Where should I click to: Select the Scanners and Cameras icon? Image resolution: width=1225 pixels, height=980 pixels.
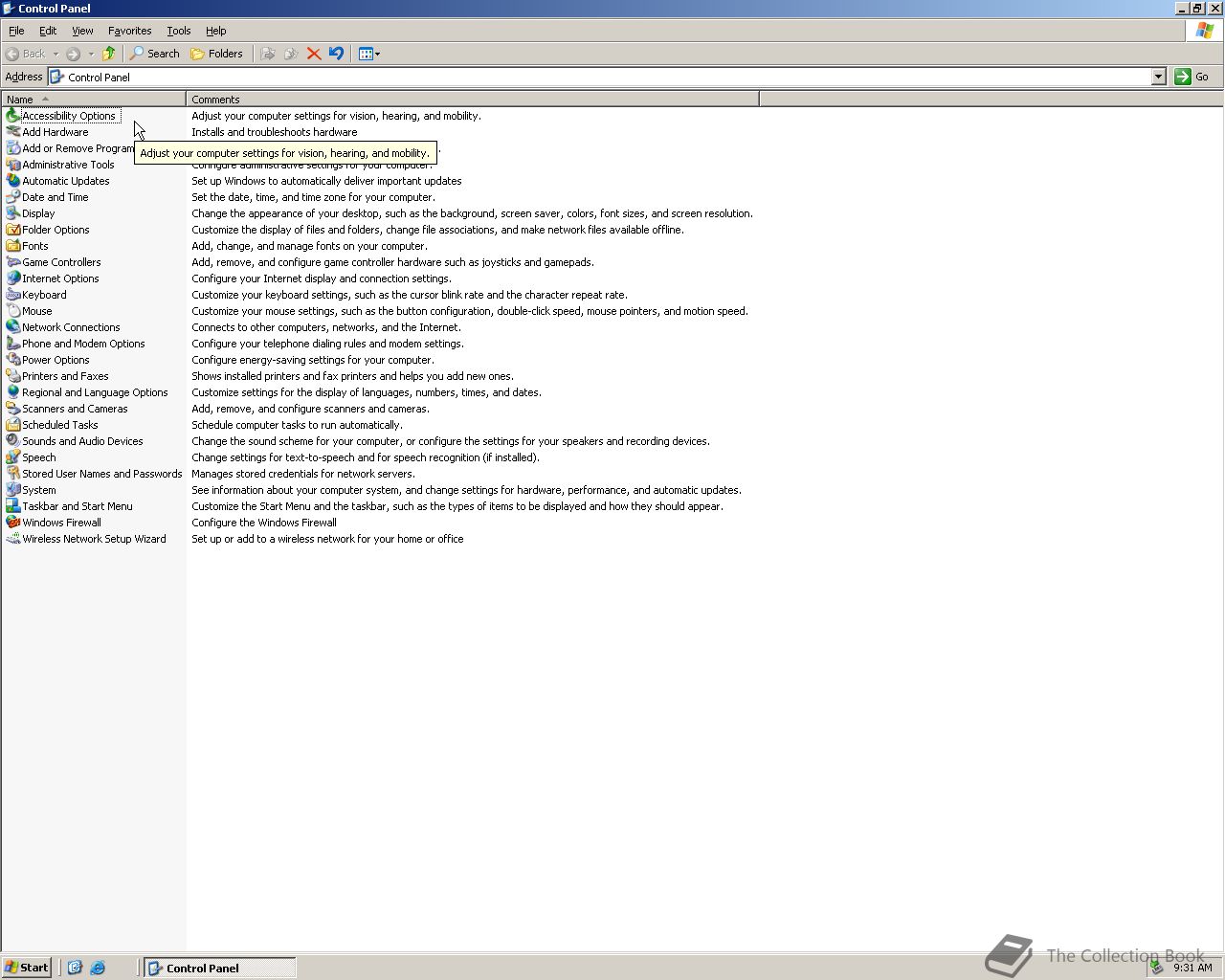click(13, 409)
